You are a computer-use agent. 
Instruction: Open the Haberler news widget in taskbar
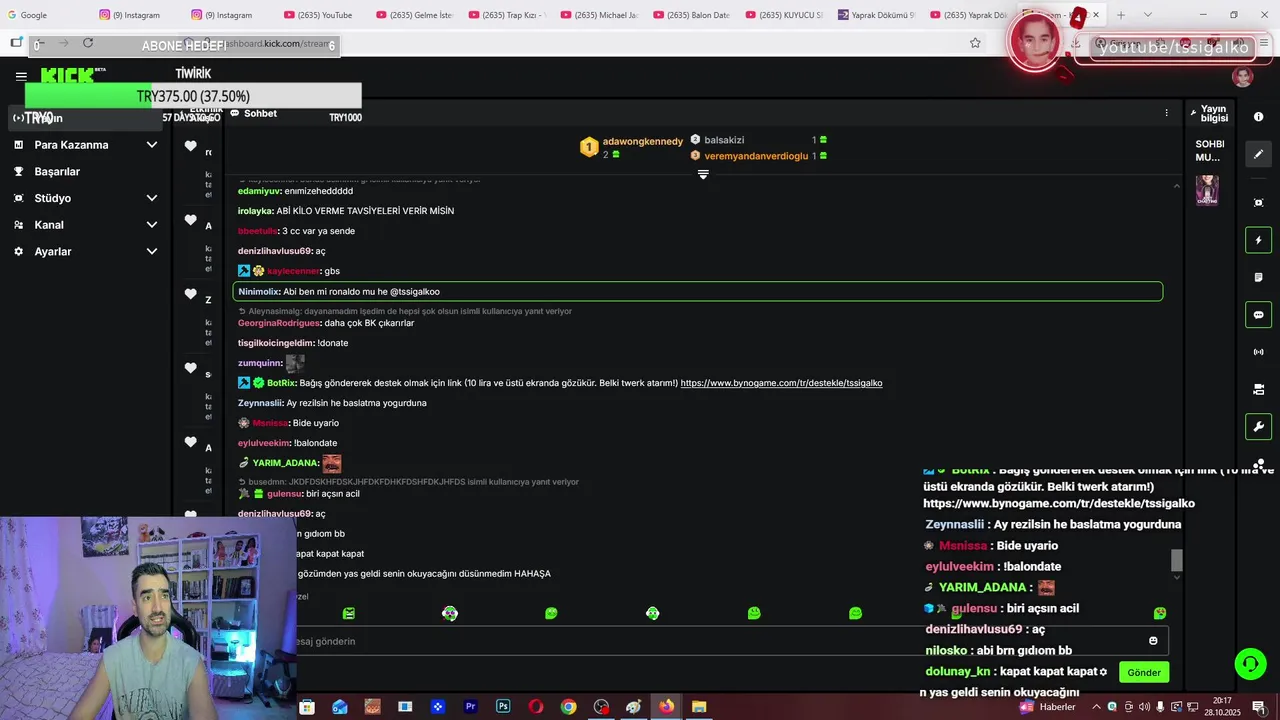[x=1048, y=707]
